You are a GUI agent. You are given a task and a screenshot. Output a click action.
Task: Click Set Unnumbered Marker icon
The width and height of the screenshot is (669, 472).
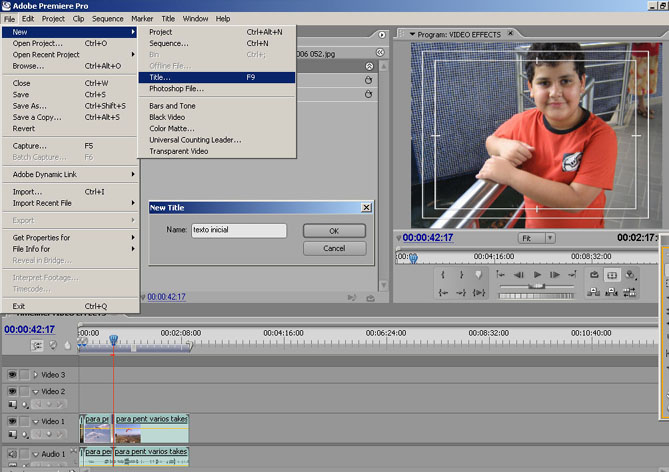point(478,274)
